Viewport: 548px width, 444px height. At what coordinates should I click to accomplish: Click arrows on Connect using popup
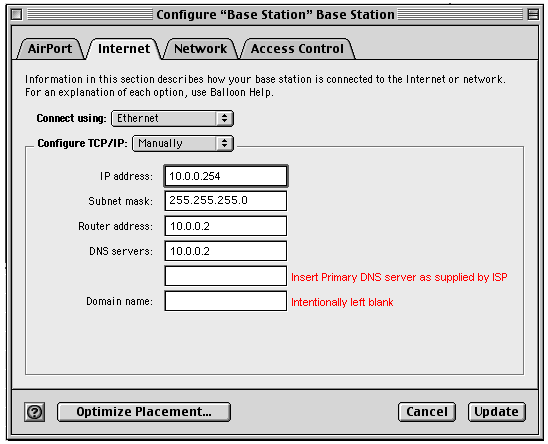[x=224, y=119]
